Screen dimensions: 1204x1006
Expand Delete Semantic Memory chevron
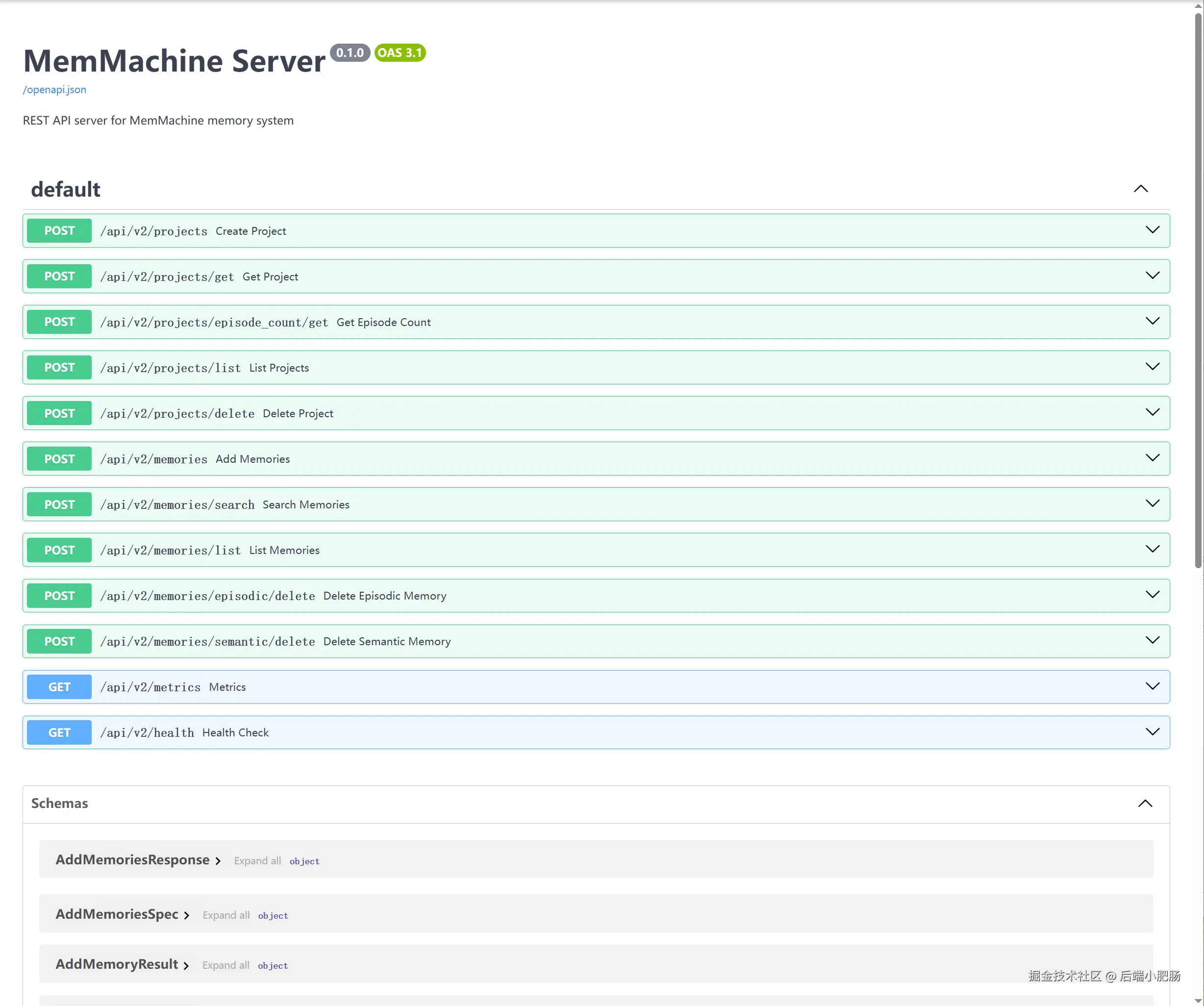pos(1152,641)
